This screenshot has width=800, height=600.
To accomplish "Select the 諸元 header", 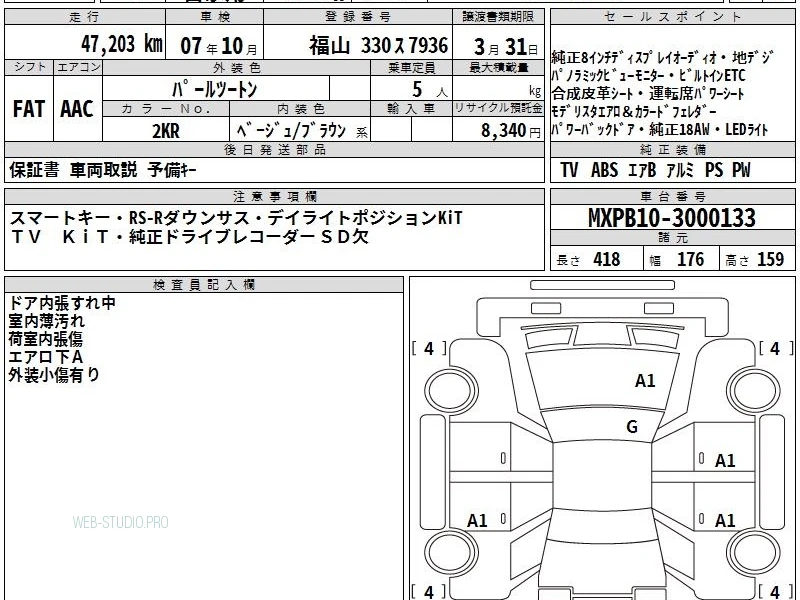I will pyautogui.click(x=672, y=238).
